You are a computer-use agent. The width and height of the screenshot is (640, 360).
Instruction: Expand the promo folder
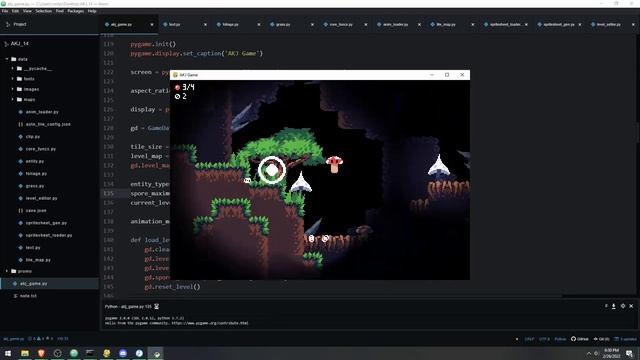pos(7,271)
